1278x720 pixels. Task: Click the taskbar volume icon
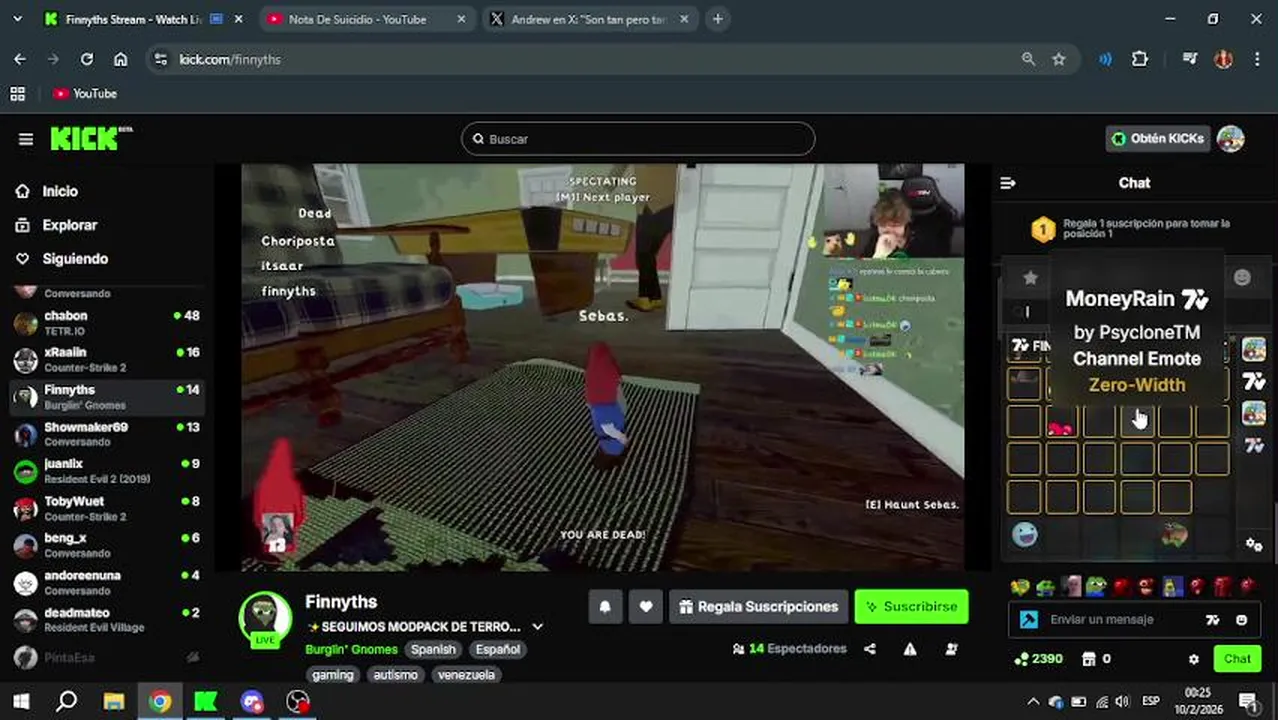click(1122, 701)
